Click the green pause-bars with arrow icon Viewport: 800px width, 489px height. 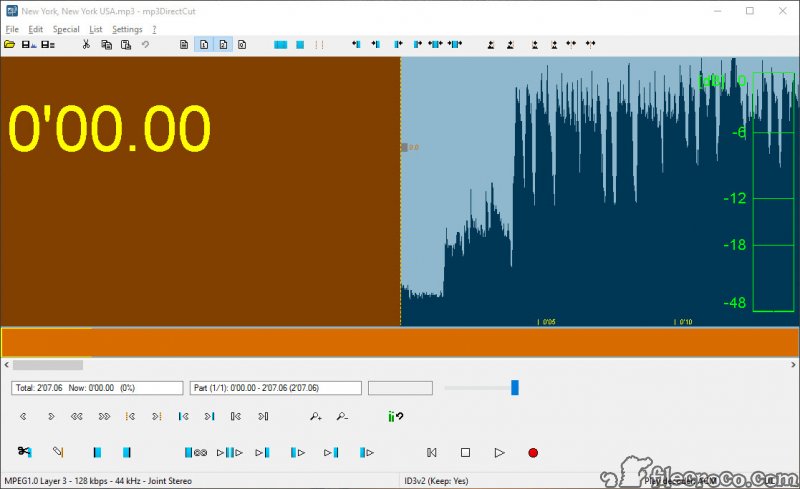tap(395, 417)
